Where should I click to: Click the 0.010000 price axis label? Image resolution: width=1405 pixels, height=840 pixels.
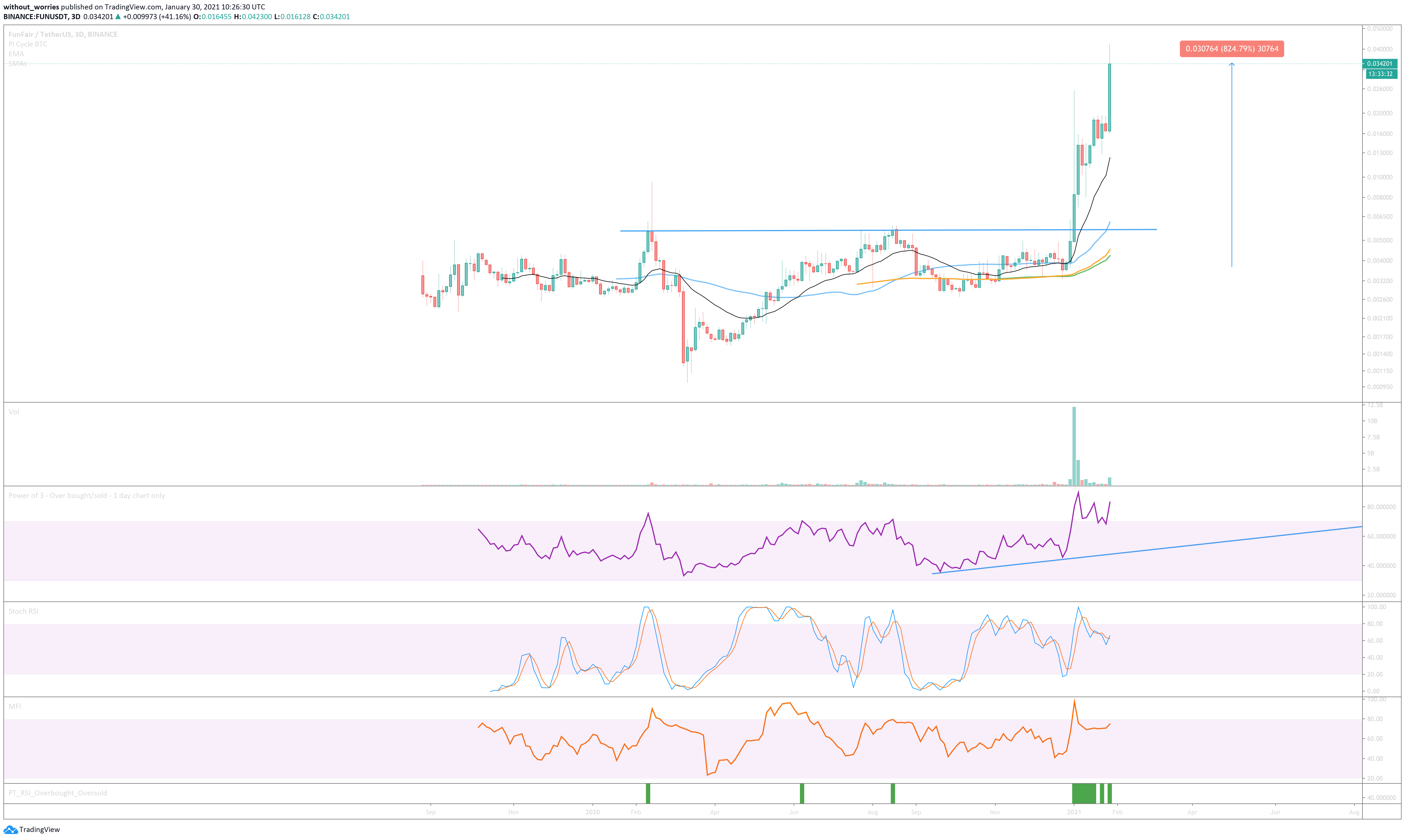tap(1380, 177)
